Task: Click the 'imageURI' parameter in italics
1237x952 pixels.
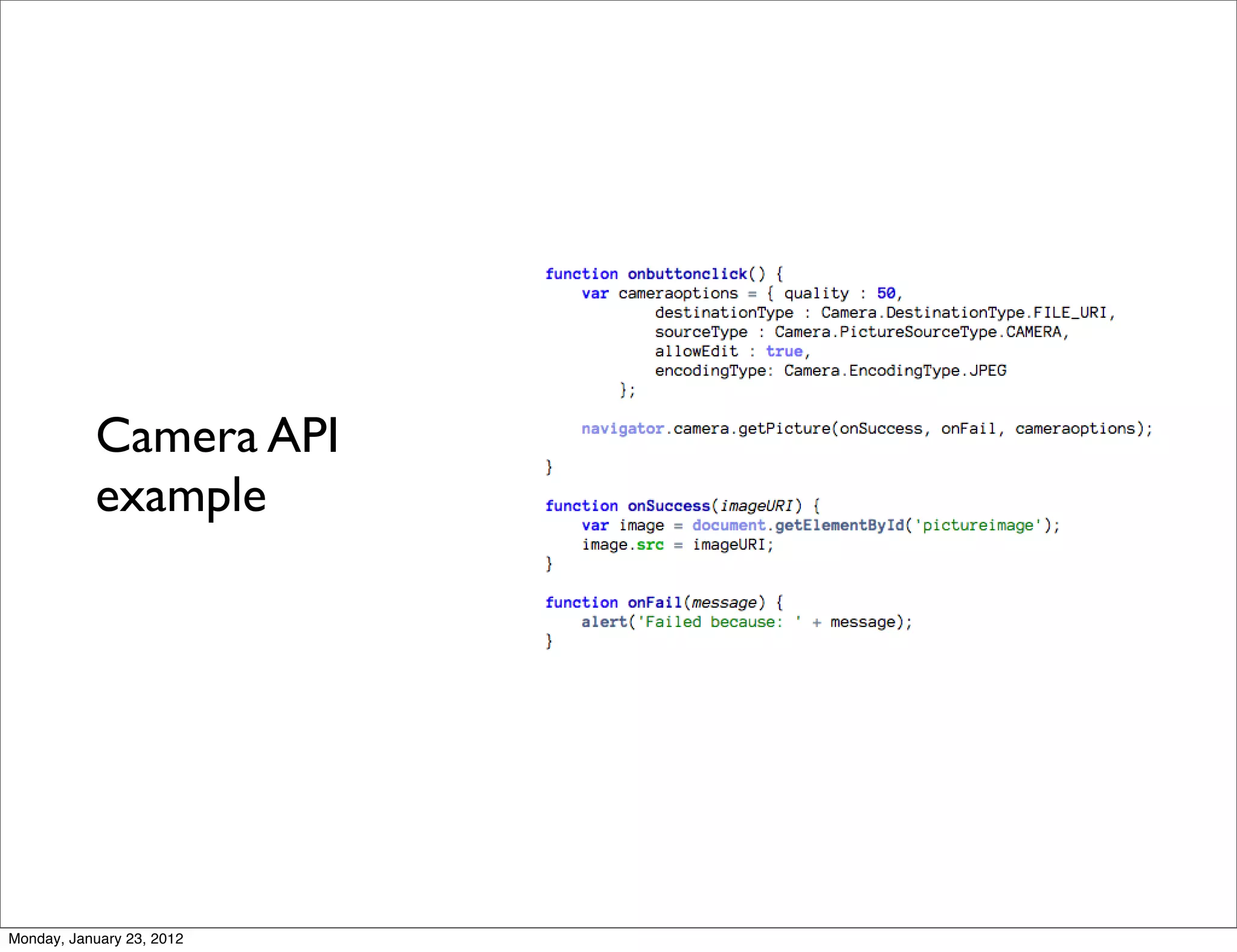Action: point(756,506)
